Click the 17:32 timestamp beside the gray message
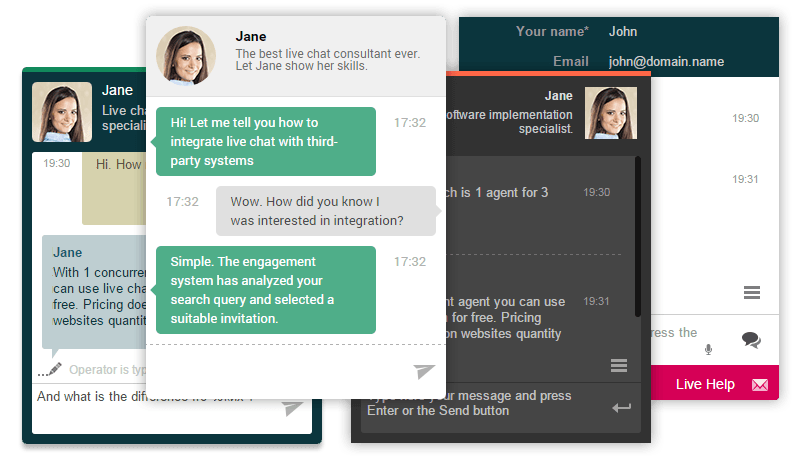The height and width of the screenshot is (459, 800). (182, 201)
